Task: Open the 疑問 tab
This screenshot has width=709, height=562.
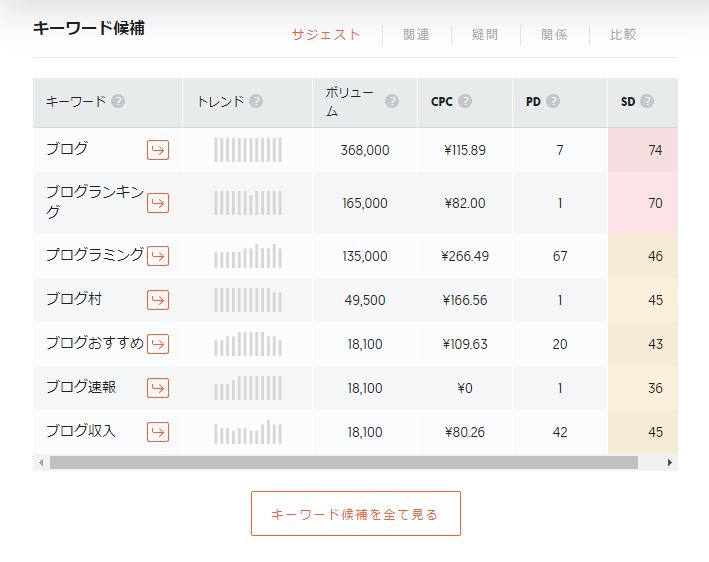Action: 485,35
